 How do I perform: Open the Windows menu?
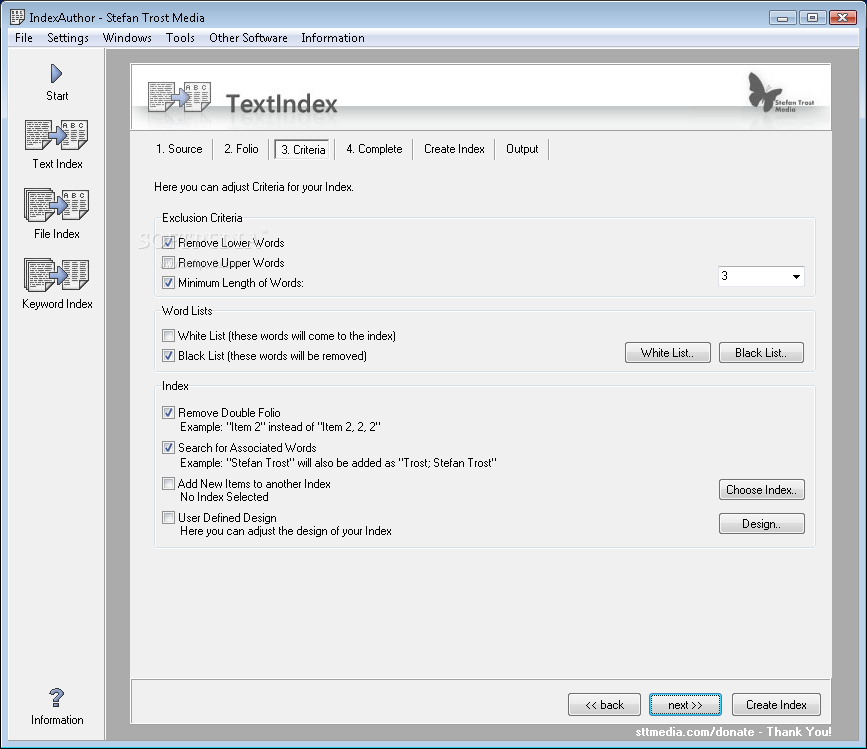click(127, 38)
